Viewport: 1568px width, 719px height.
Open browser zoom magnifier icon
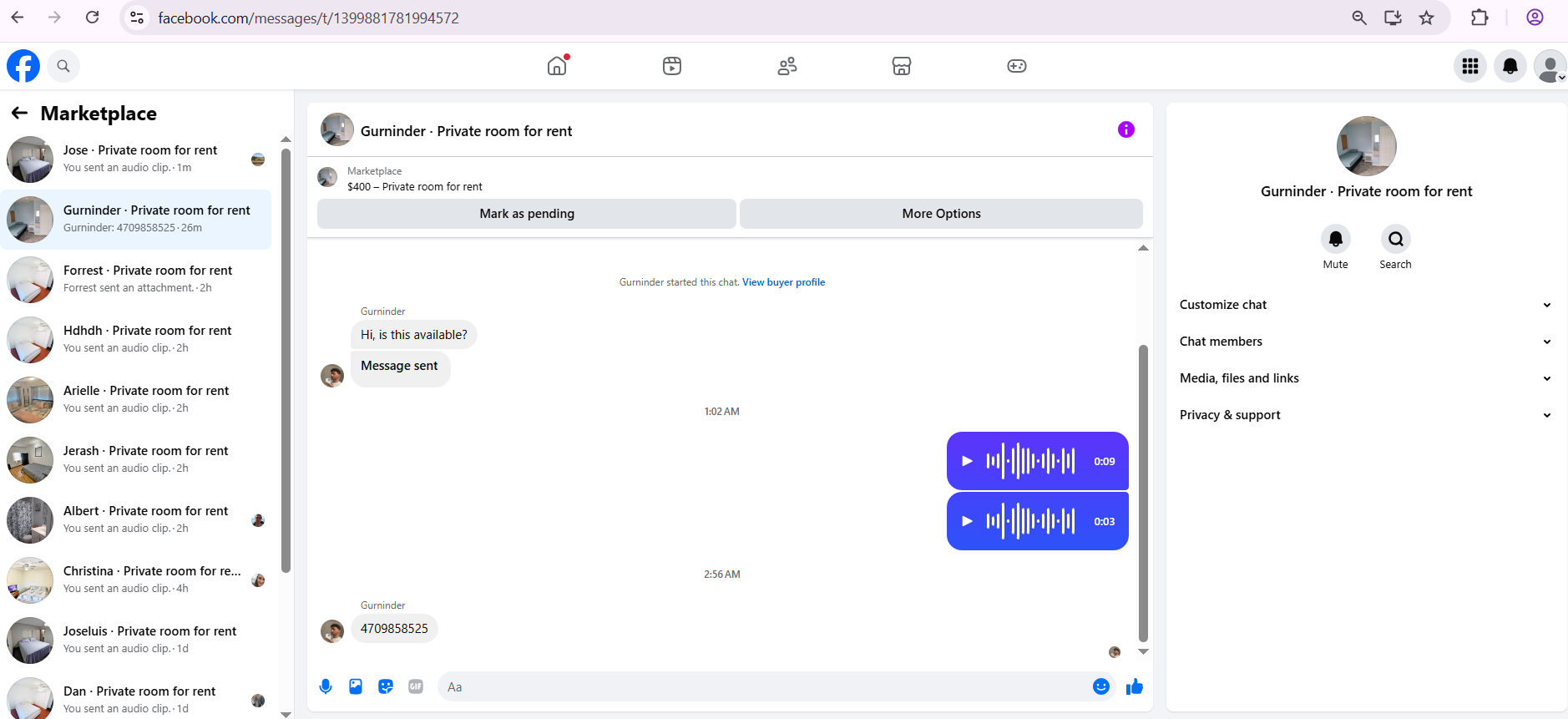[x=1359, y=18]
